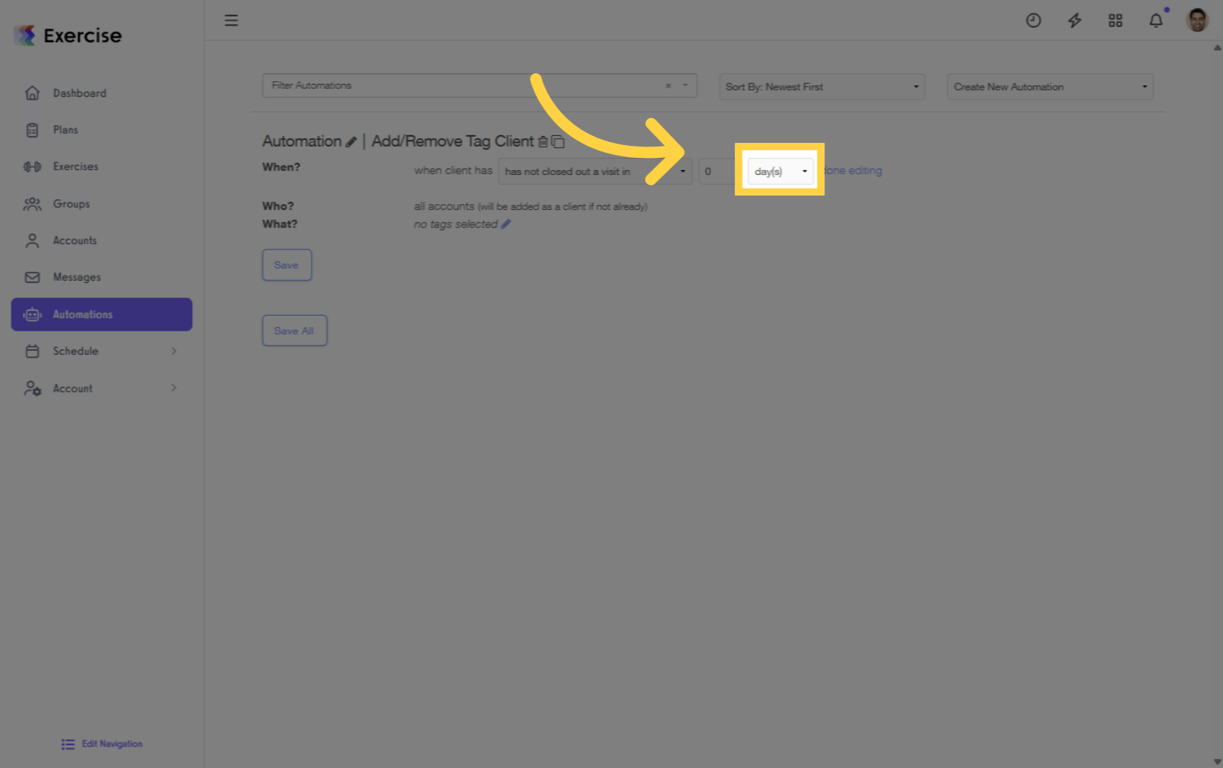Open notifications via the bell icon
Screen dimensions: 1223x768
coord(1155,20)
